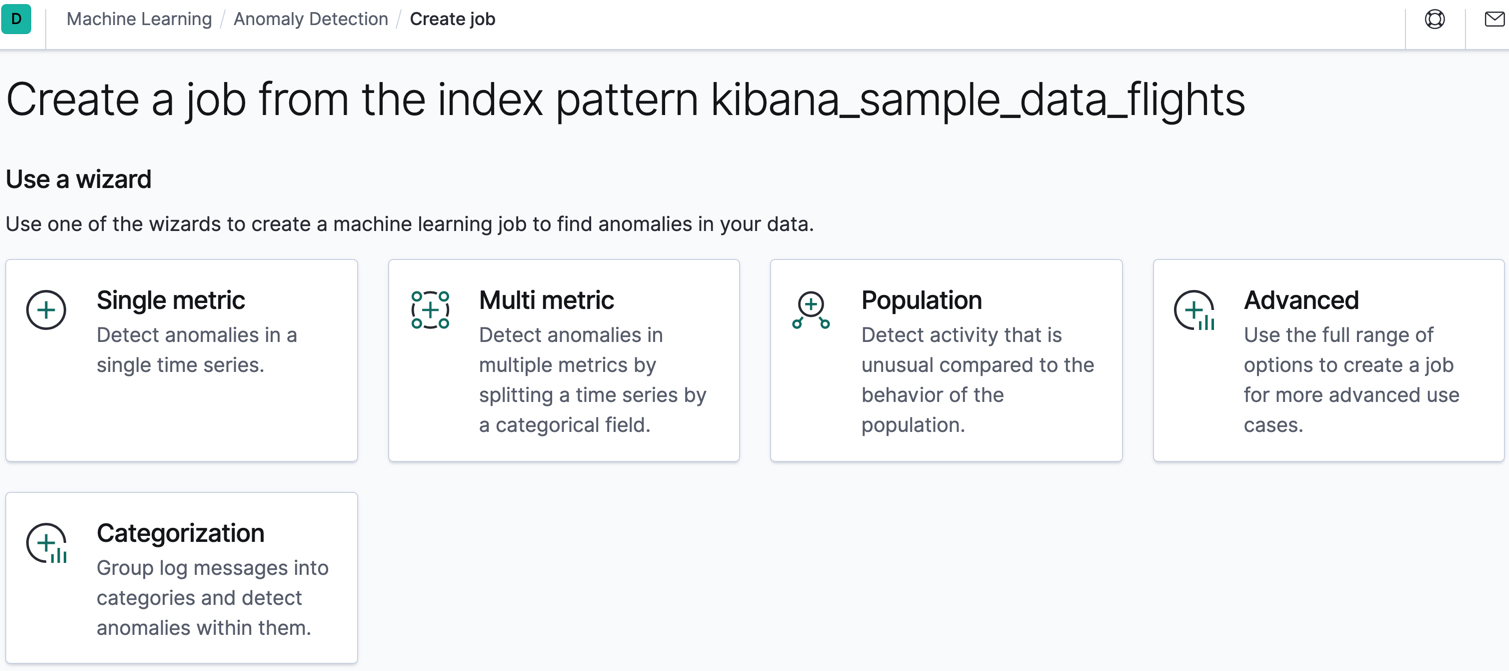This screenshot has height=671, width=1509.
Task: Click the 'Use a wizard' heading
Action: click(79, 179)
